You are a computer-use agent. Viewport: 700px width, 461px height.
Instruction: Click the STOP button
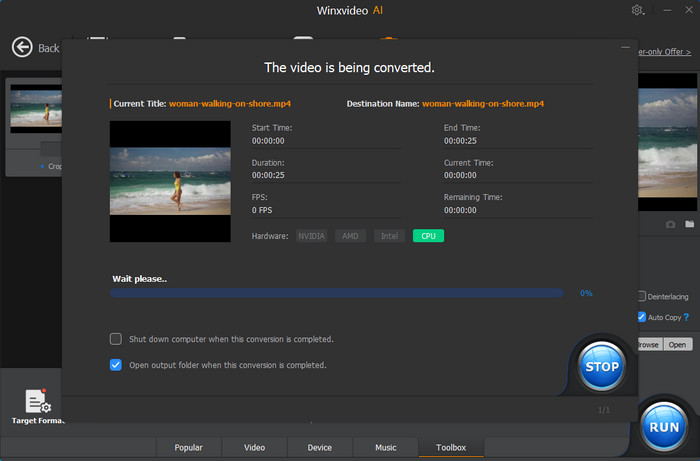point(601,366)
